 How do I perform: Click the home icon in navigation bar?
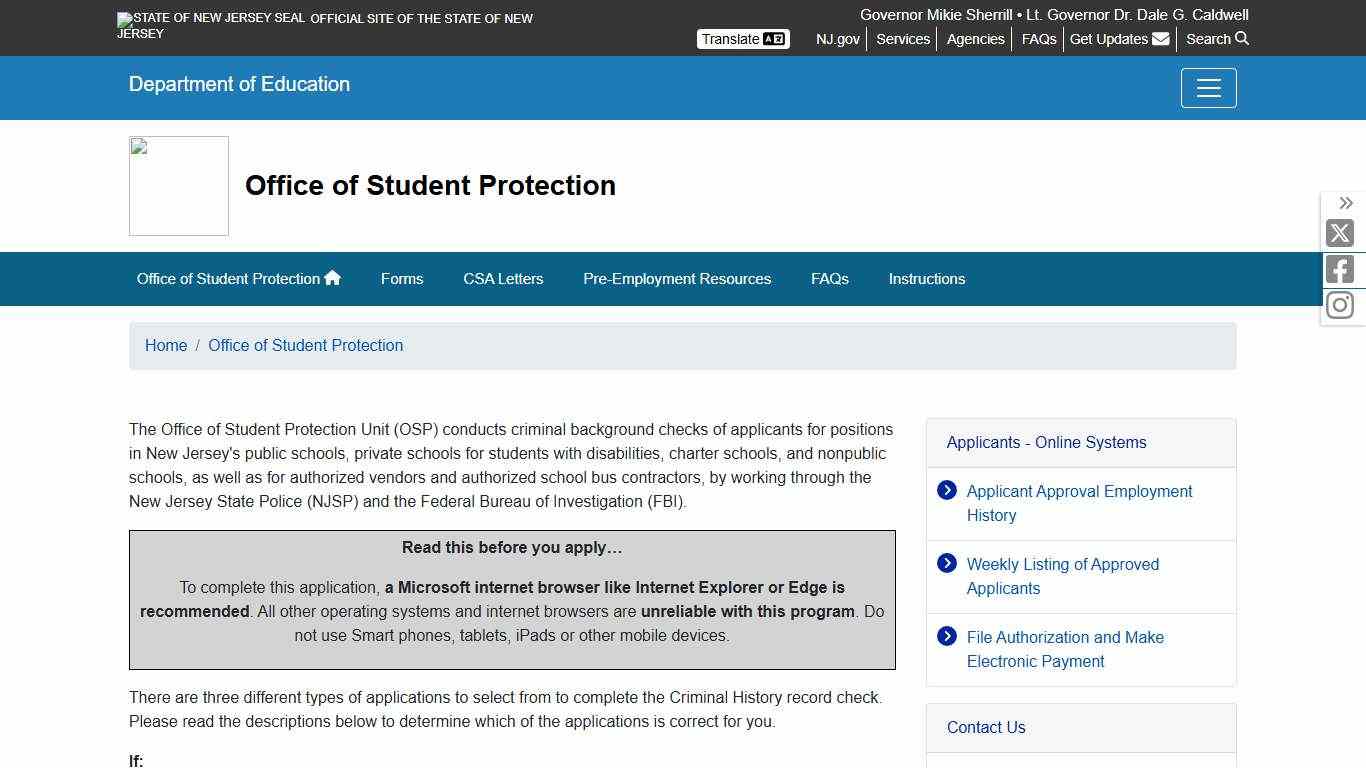pos(333,278)
